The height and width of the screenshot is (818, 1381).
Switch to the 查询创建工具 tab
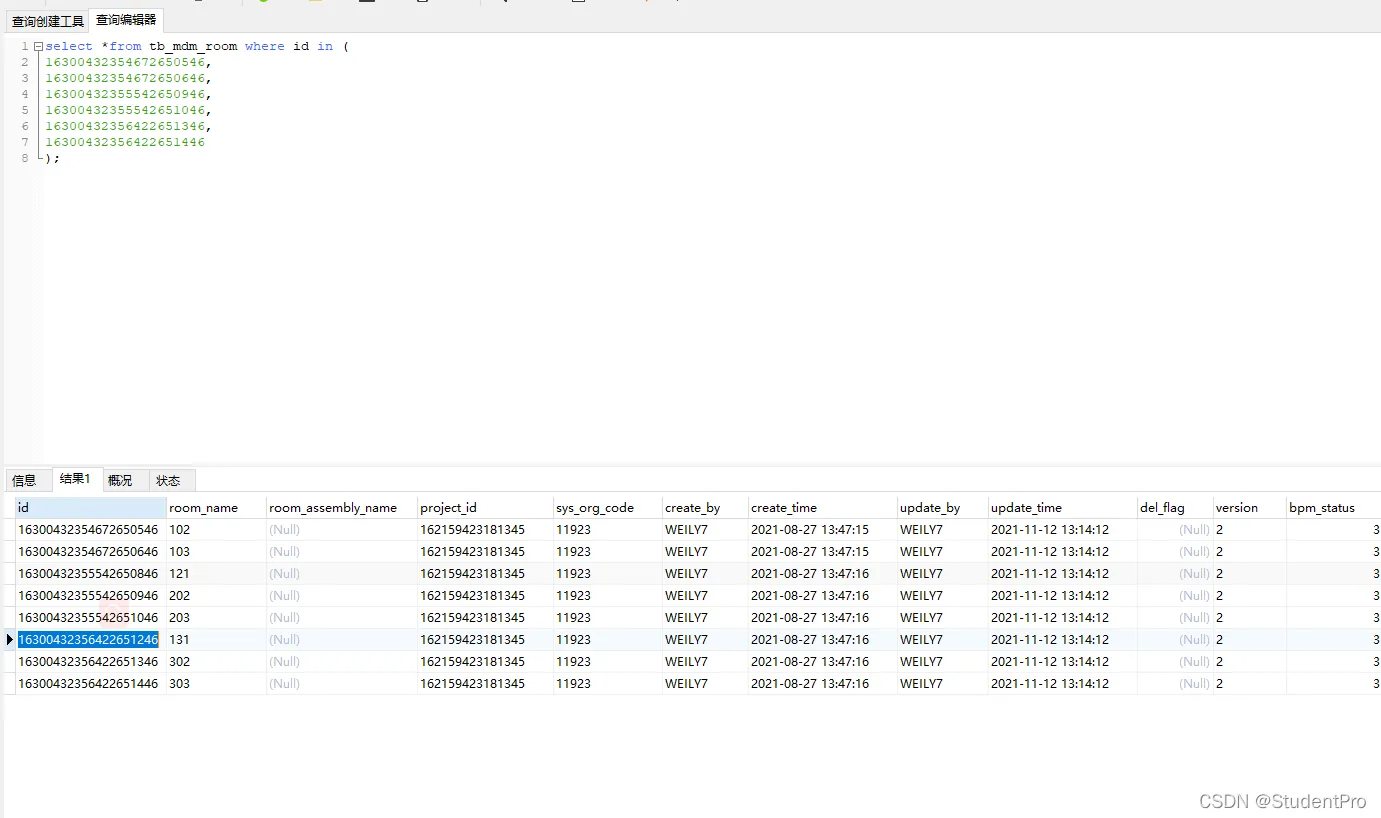(x=47, y=21)
